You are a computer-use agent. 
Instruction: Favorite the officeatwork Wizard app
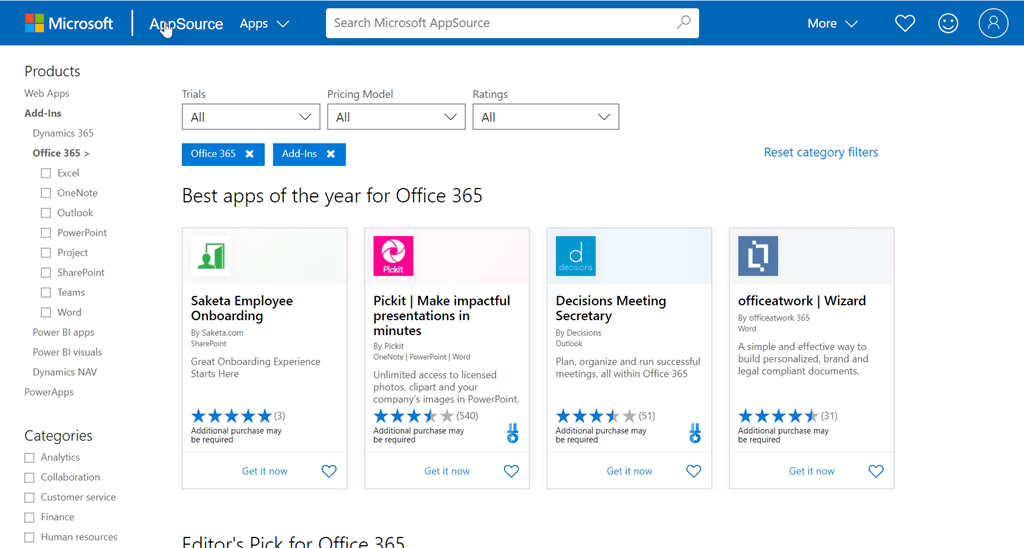click(876, 471)
